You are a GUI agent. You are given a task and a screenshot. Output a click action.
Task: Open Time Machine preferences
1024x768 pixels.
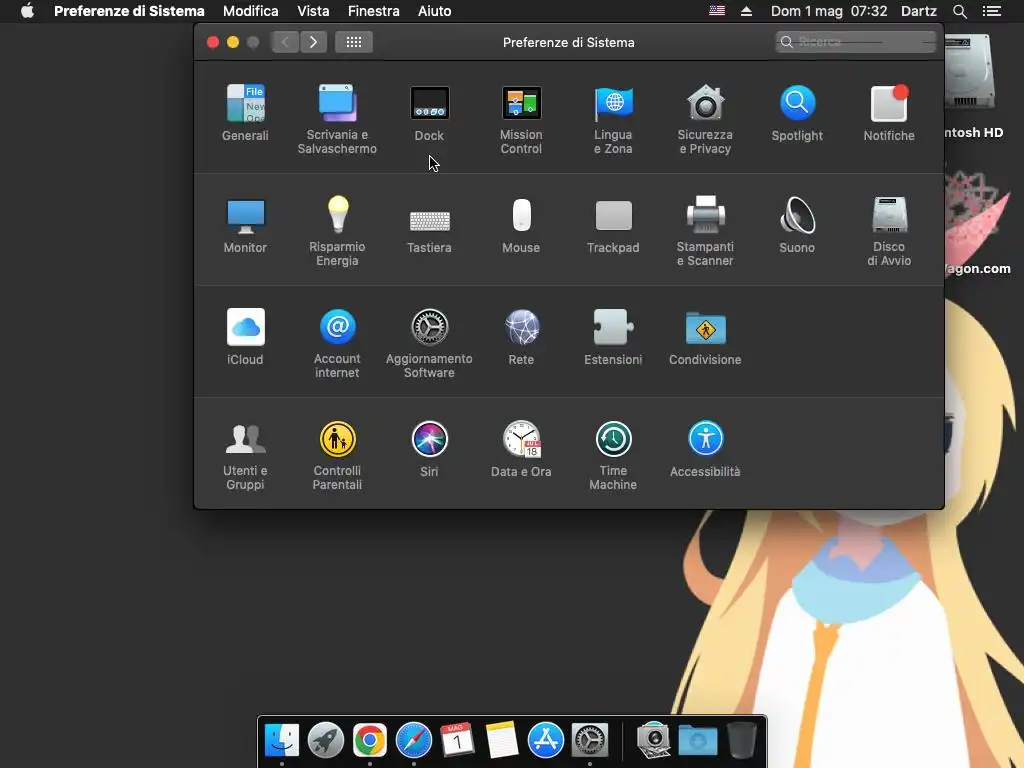(x=613, y=455)
